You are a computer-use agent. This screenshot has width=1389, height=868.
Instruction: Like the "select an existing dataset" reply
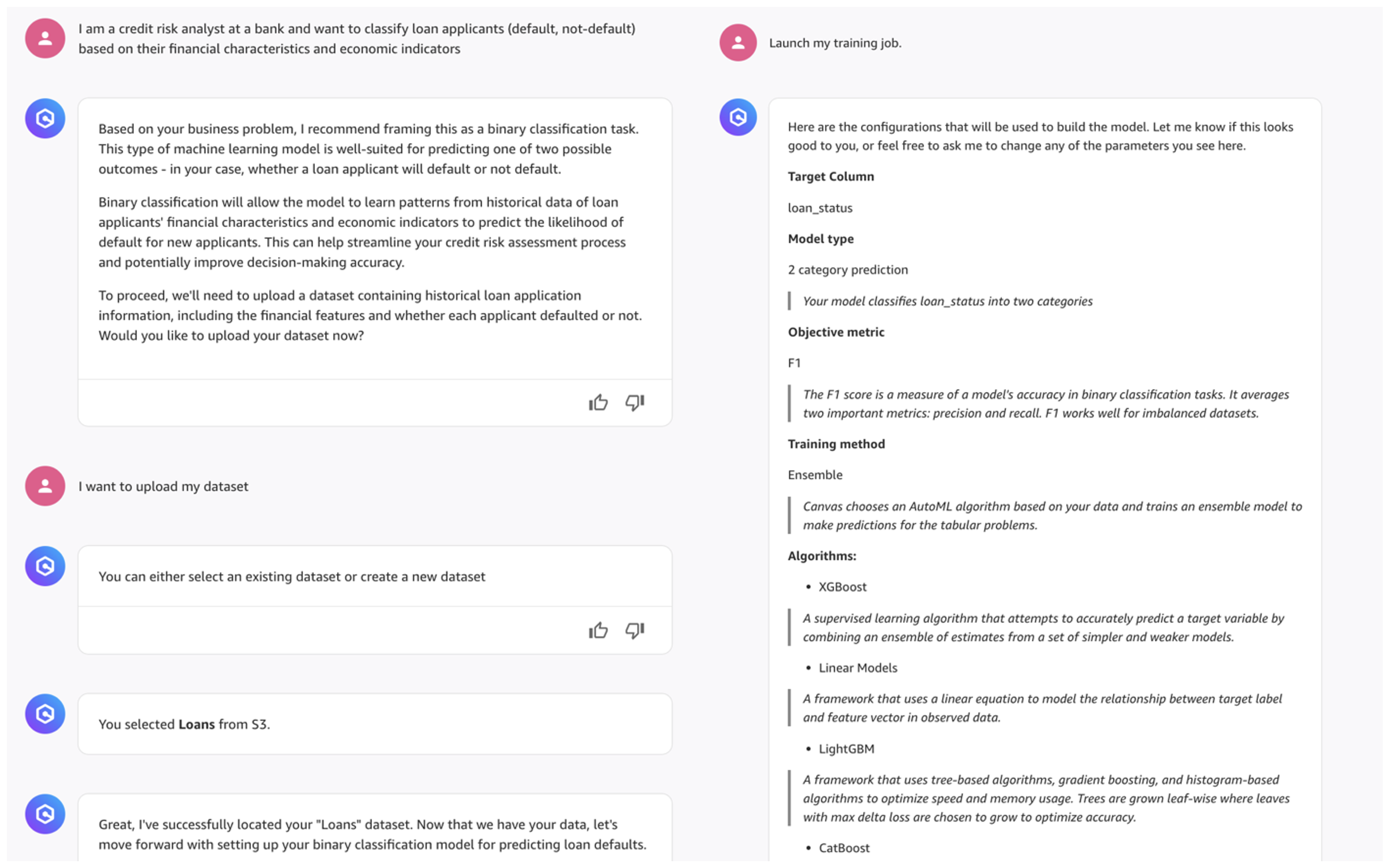point(598,630)
